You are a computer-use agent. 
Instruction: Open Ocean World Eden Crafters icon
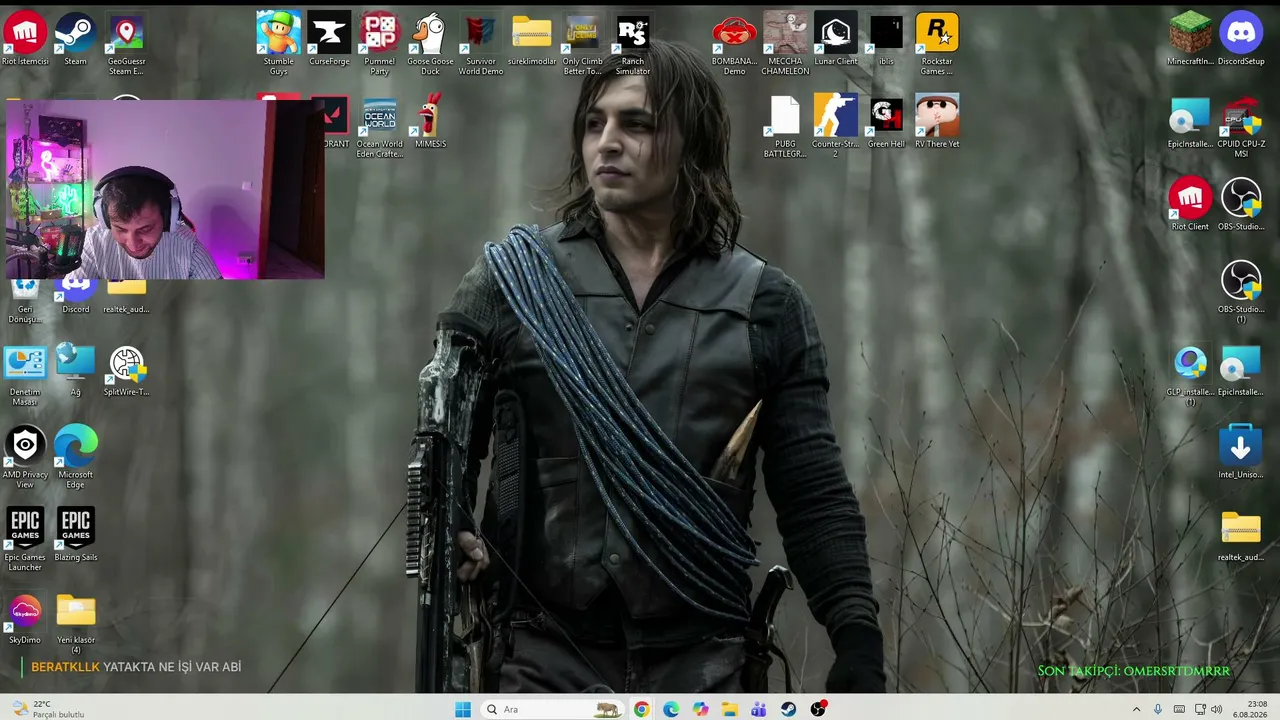[379, 127]
